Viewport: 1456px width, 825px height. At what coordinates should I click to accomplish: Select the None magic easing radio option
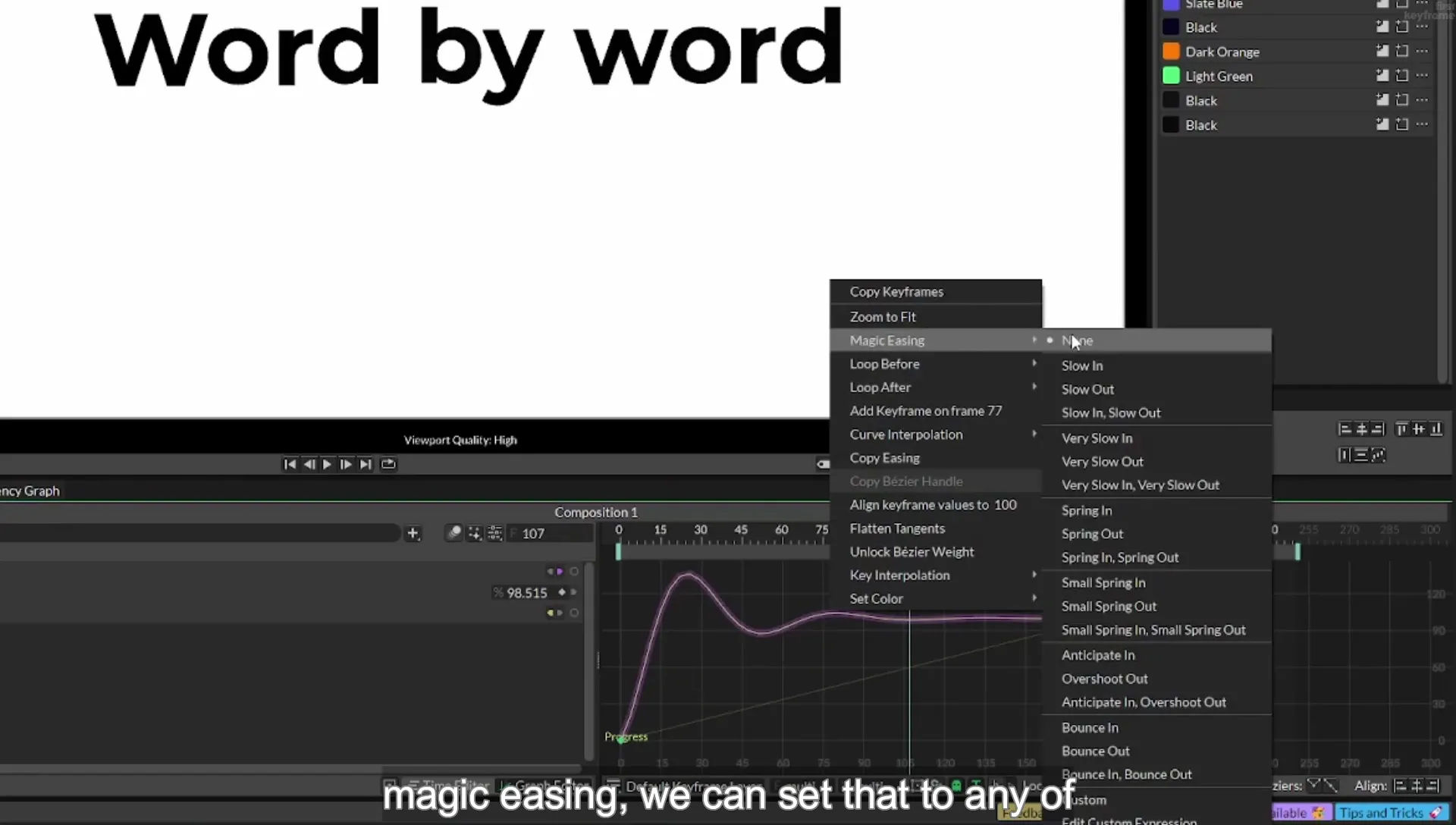point(1156,340)
